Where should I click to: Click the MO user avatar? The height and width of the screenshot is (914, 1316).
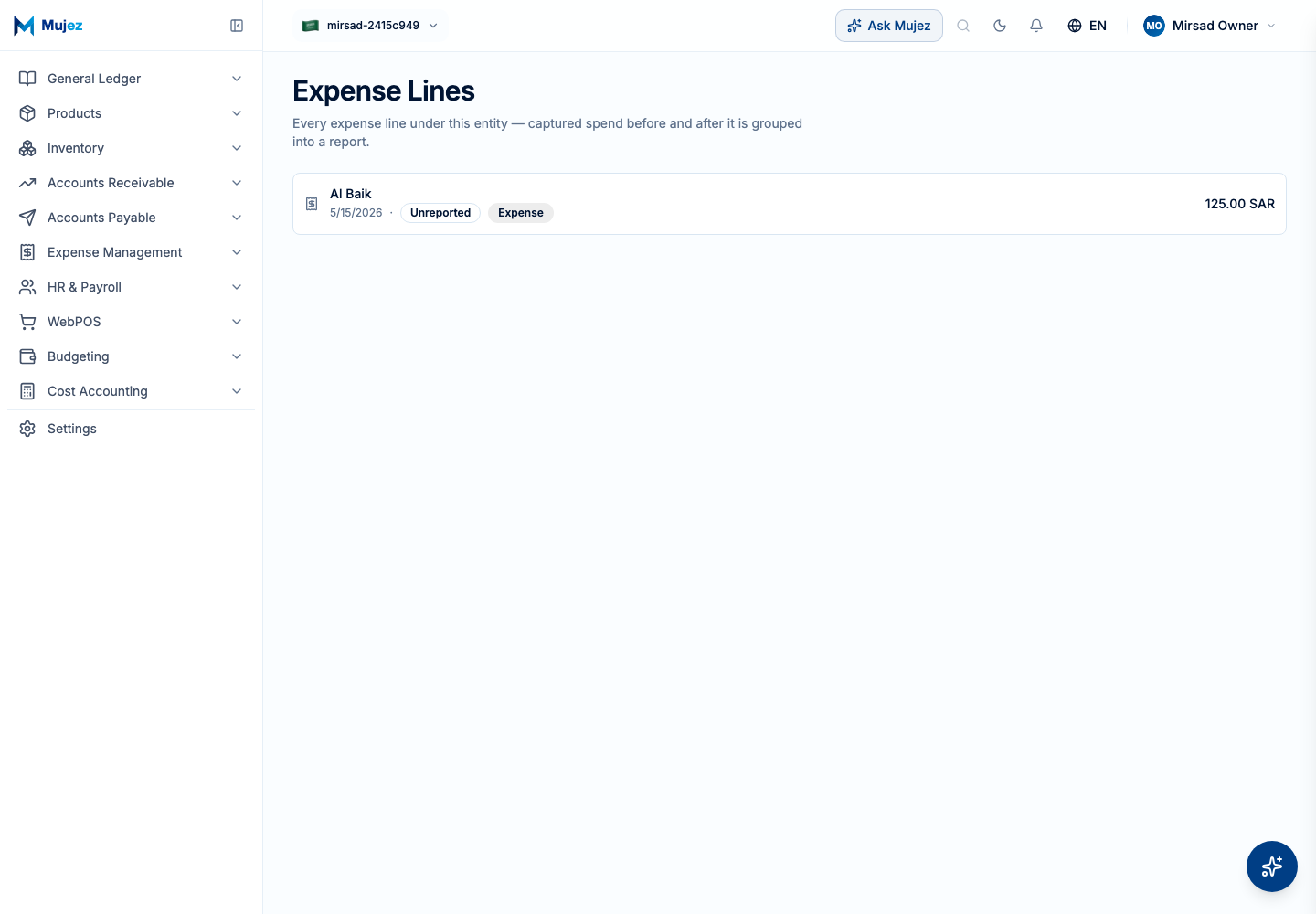[1154, 26]
